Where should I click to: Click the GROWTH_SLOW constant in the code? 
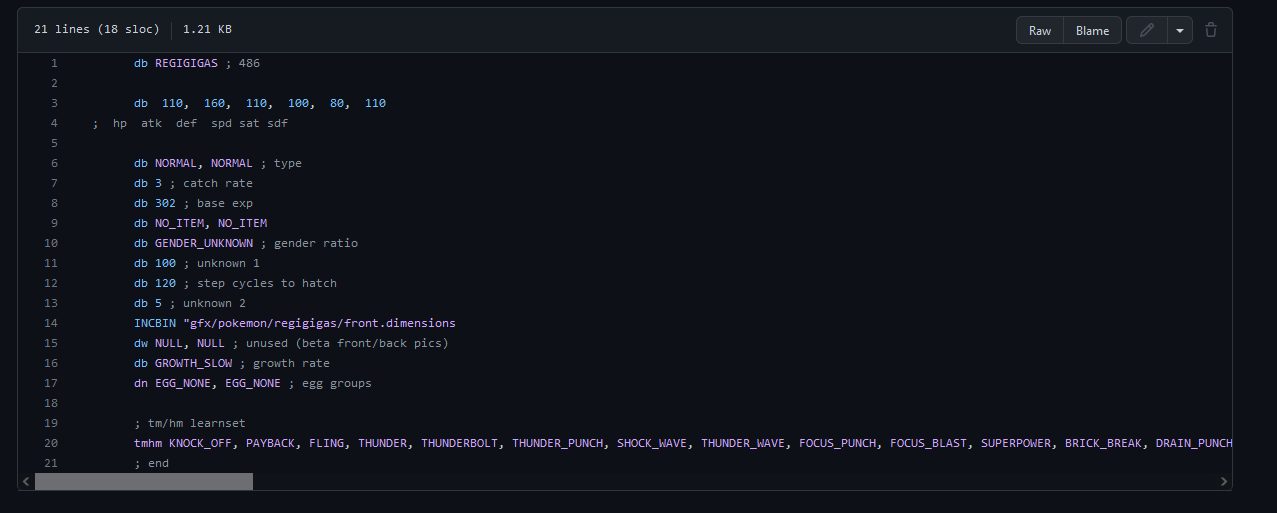(x=193, y=363)
